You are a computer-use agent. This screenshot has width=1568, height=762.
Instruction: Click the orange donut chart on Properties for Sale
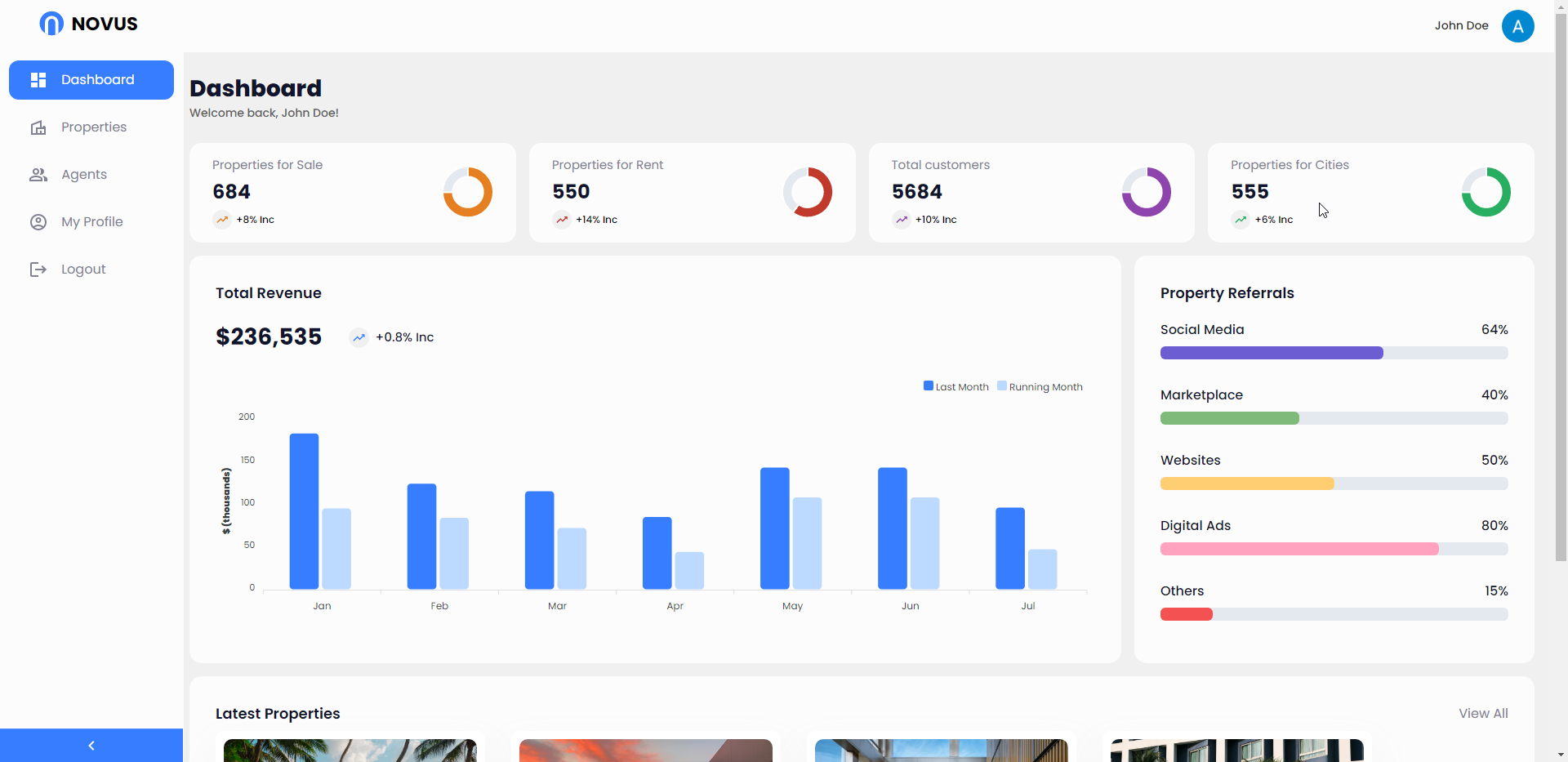(468, 192)
